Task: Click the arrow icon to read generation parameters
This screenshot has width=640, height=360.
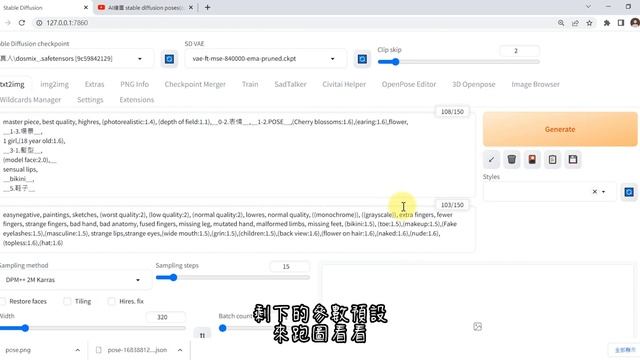Action: pos(491,160)
